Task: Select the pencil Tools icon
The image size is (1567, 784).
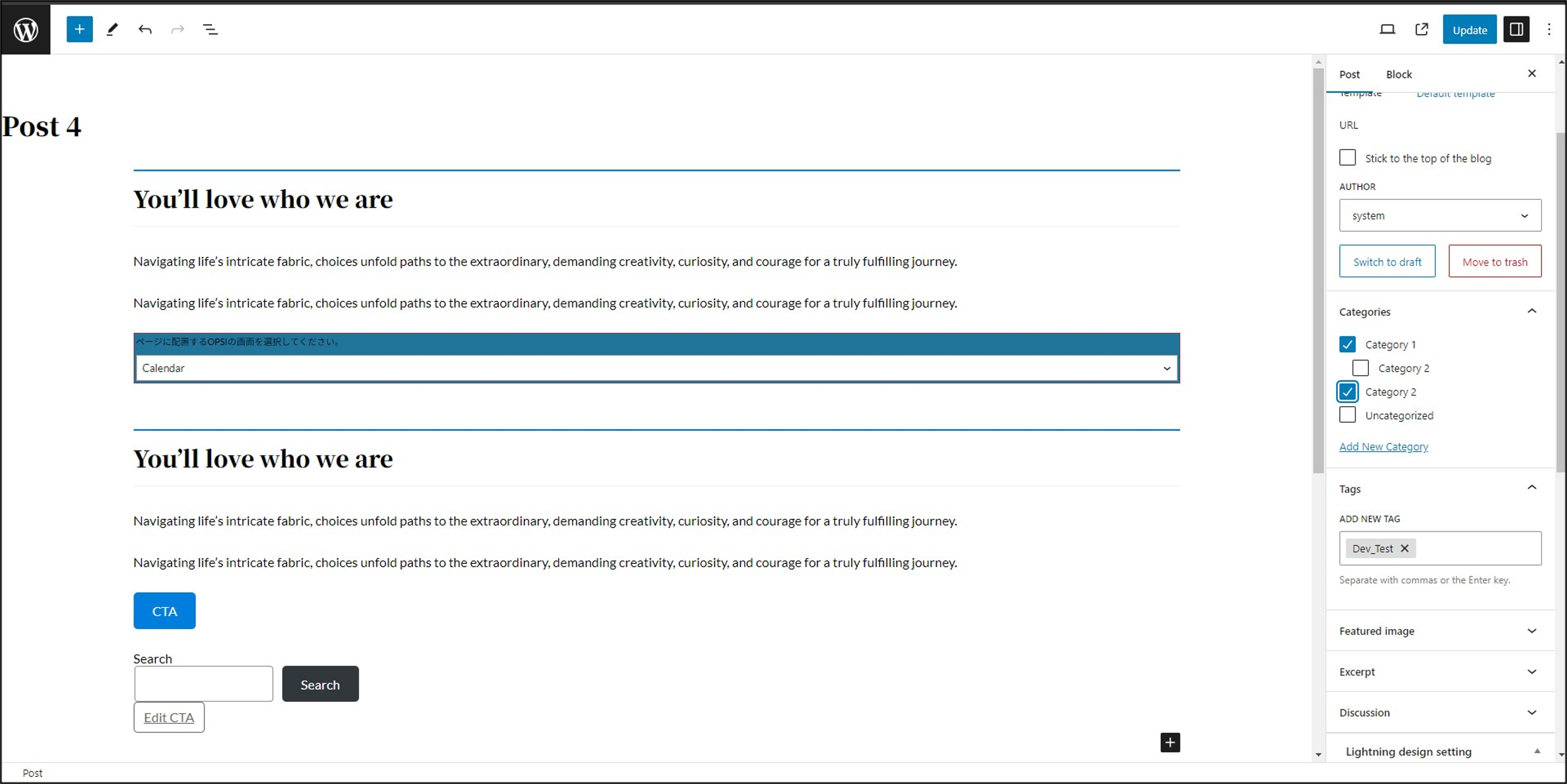Action: (112, 29)
